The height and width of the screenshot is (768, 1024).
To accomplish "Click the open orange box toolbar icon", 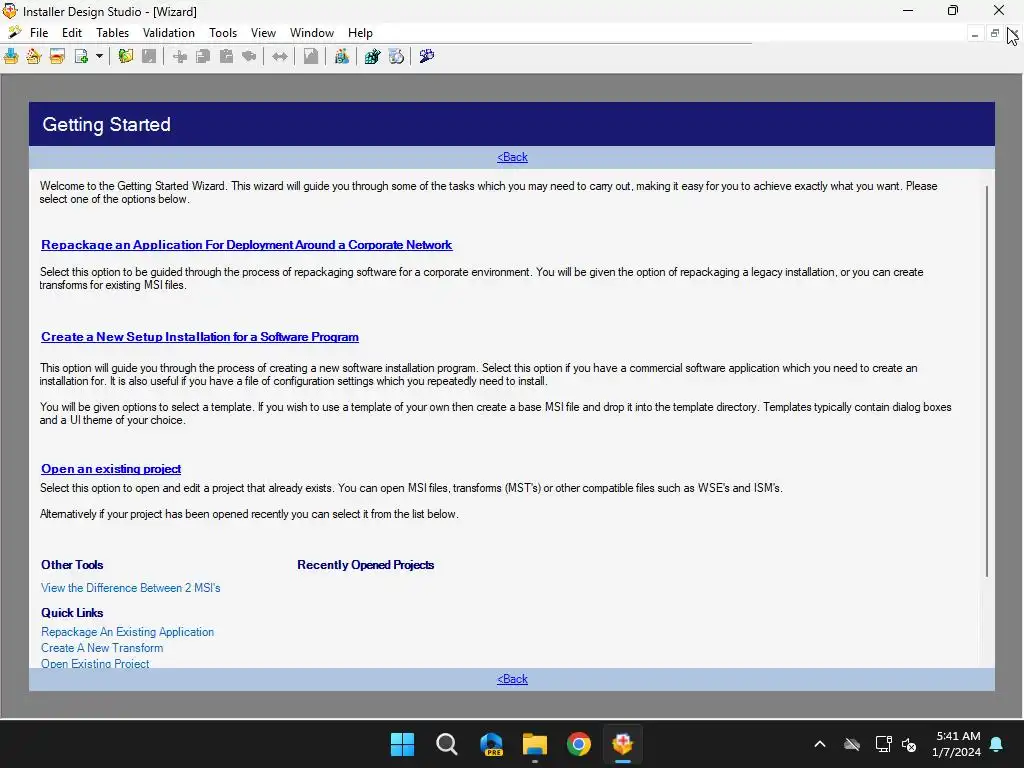I will tap(57, 57).
